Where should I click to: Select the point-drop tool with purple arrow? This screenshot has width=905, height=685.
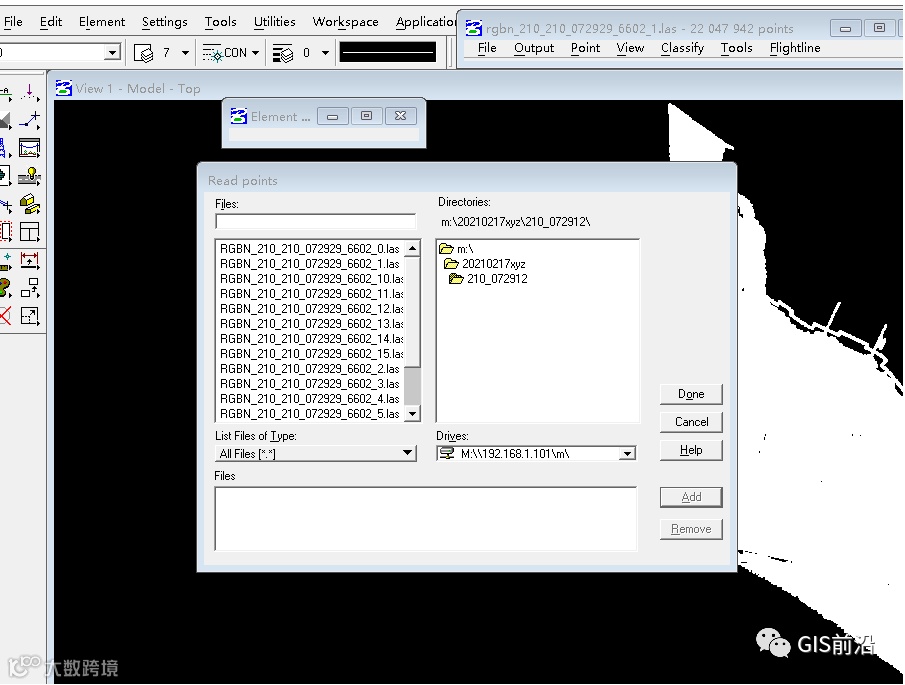[x=29, y=92]
